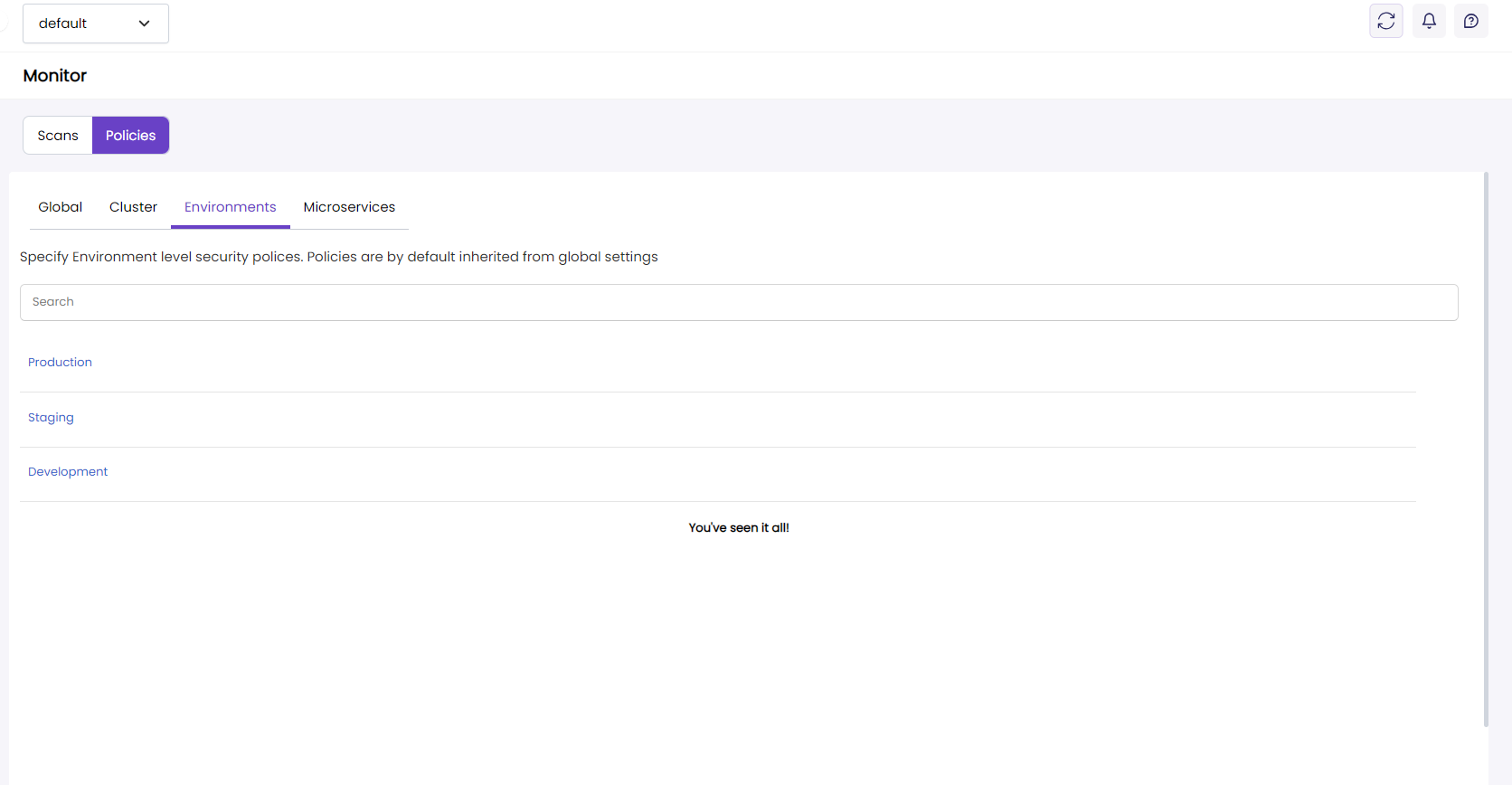This screenshot has height=785, width=1512.
Task: Select the Environments tab
Action: tap(230, 207)
